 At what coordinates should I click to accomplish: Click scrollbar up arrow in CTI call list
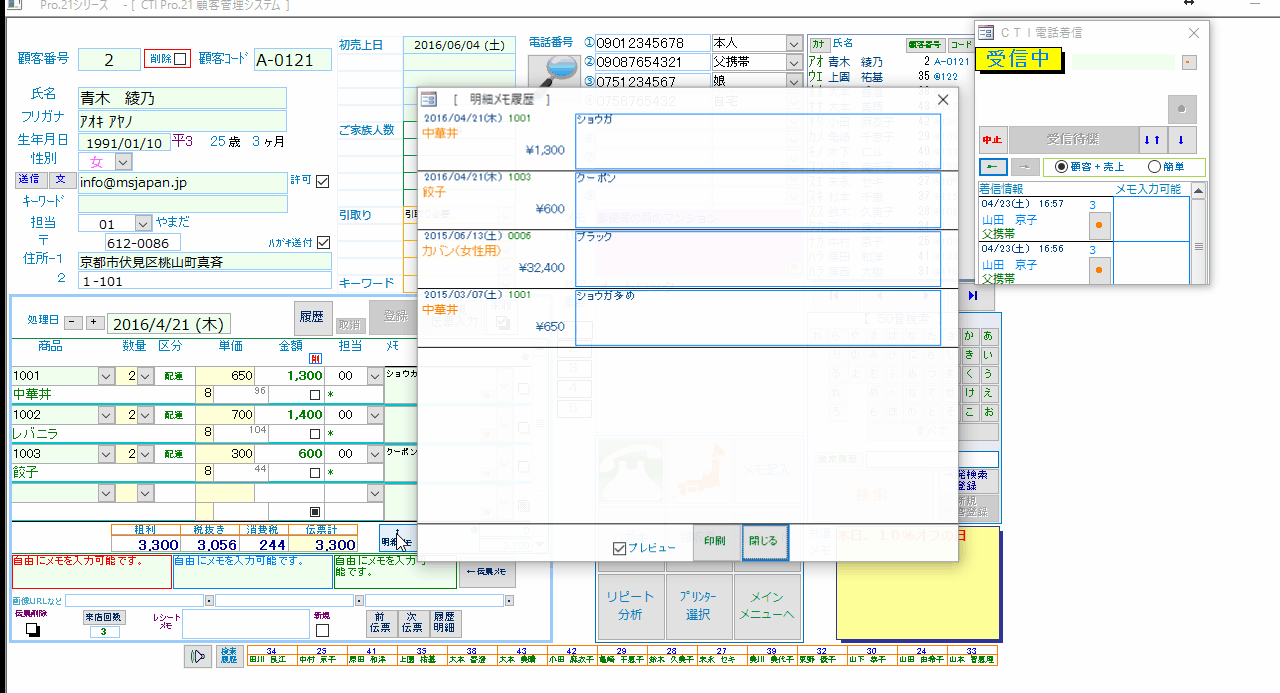[x=1199, y=190]
